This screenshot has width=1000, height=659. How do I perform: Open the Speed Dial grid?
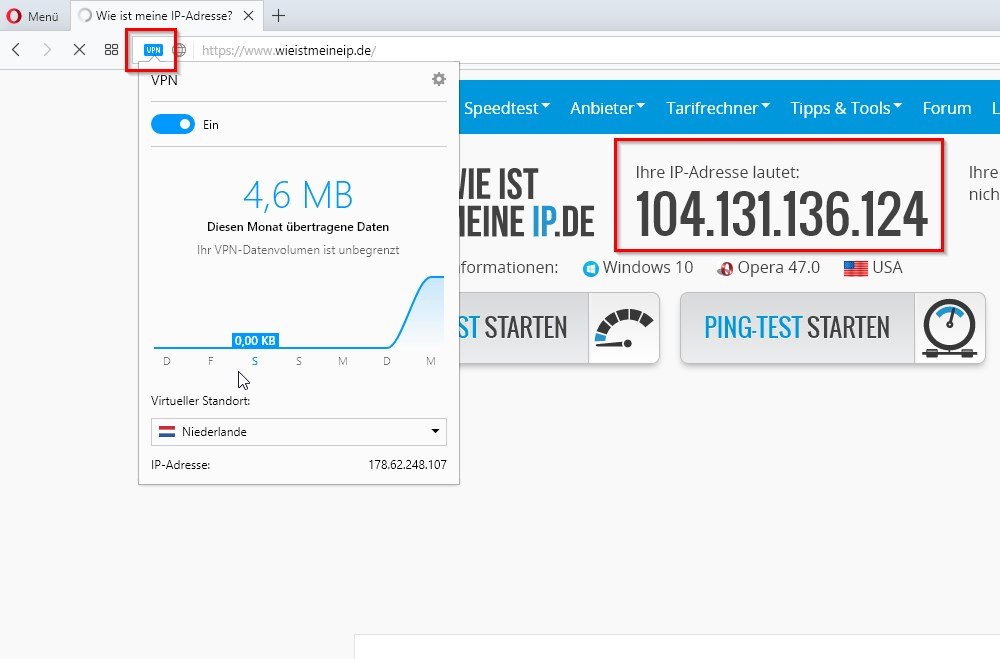click(x=112, y=50)
